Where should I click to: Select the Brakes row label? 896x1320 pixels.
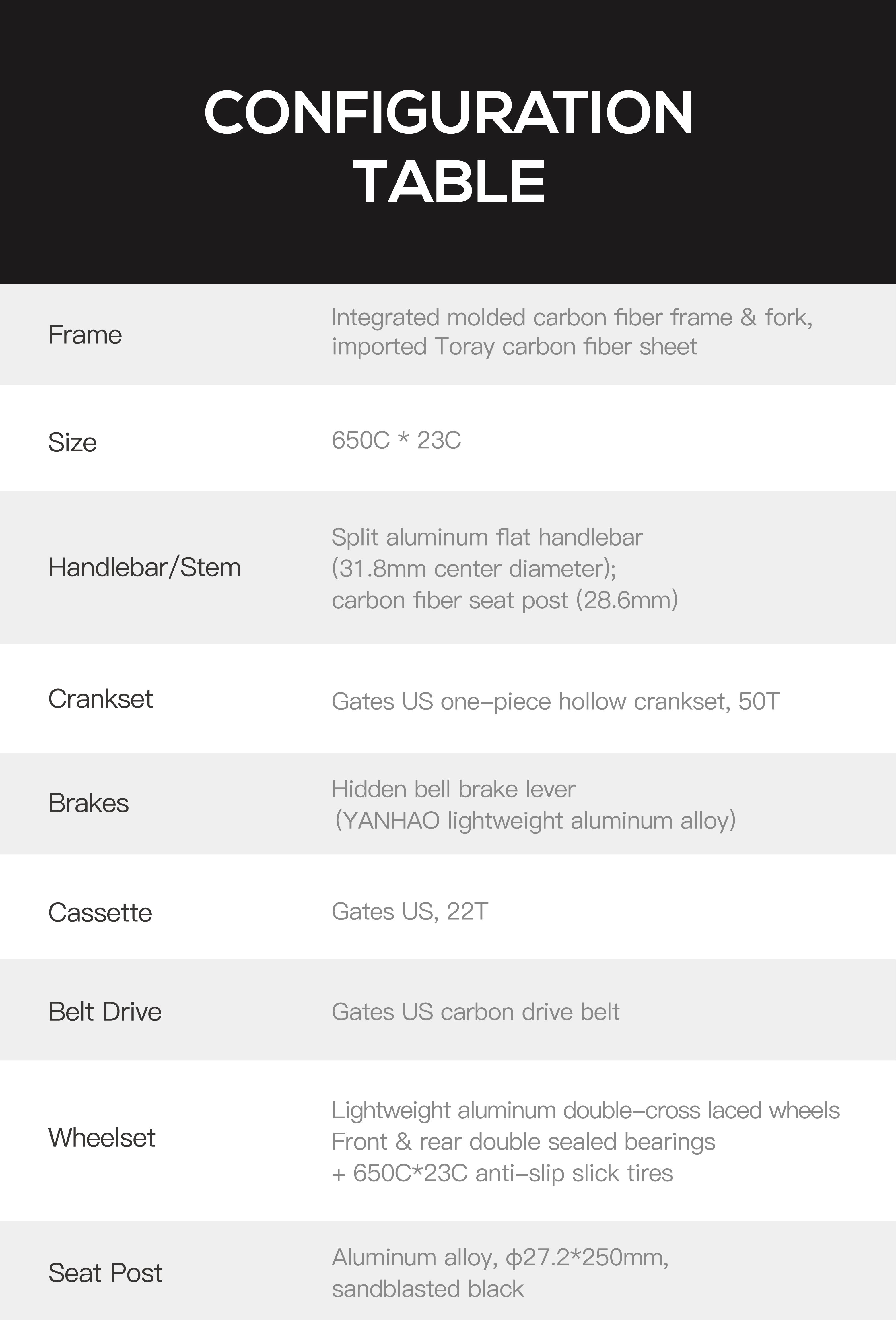pos(89,803)
